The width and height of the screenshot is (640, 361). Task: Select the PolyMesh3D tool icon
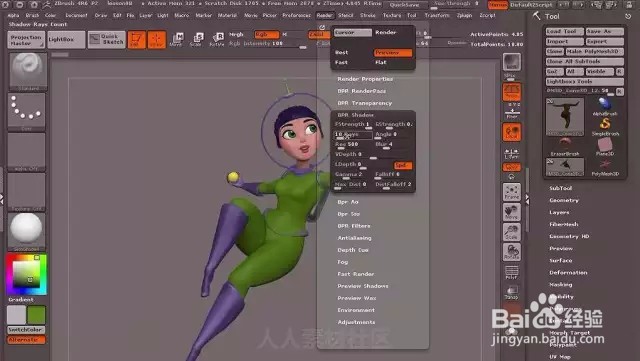[604, 167]
